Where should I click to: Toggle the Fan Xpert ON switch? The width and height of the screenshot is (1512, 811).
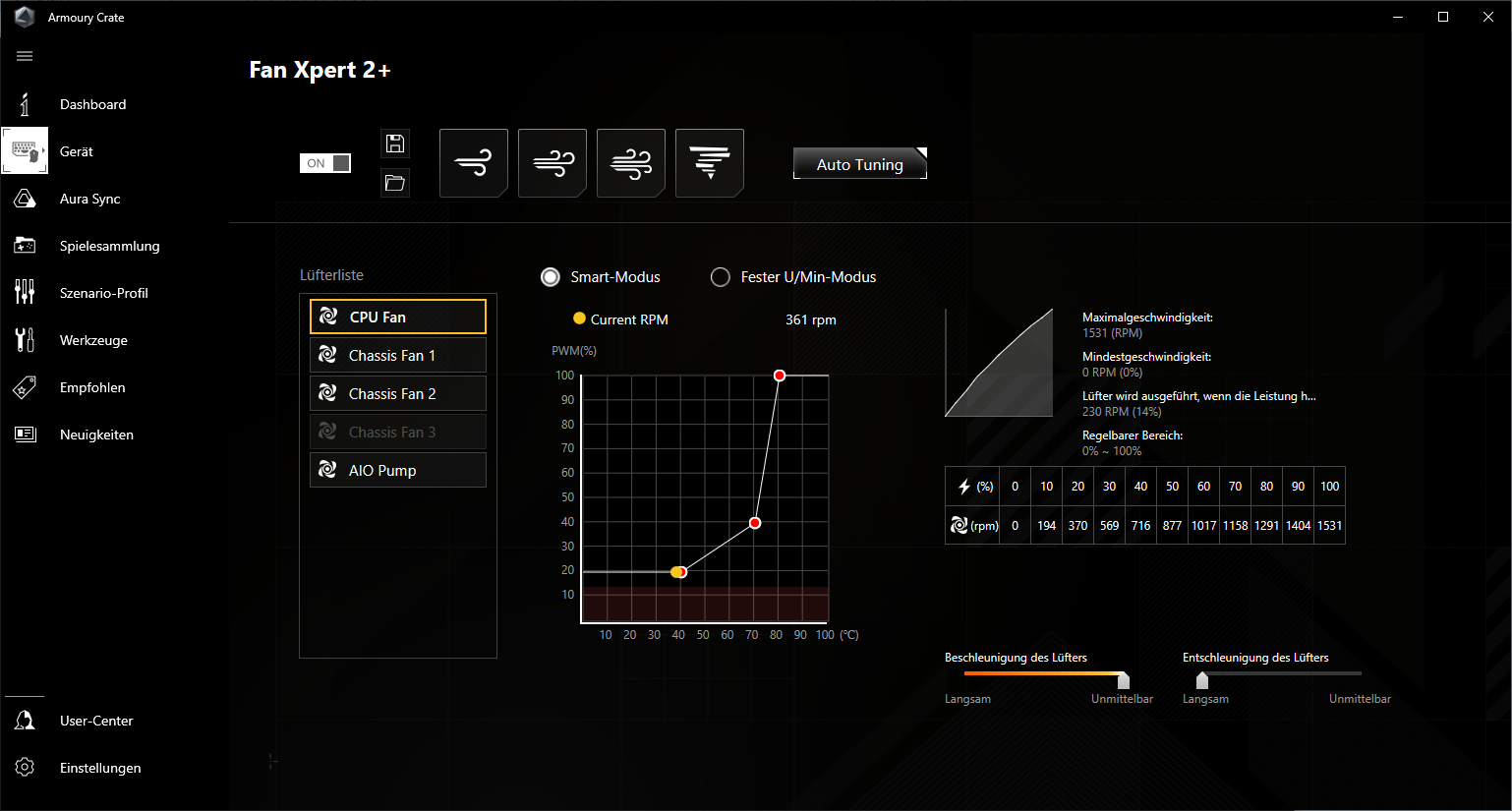[325, 163]
